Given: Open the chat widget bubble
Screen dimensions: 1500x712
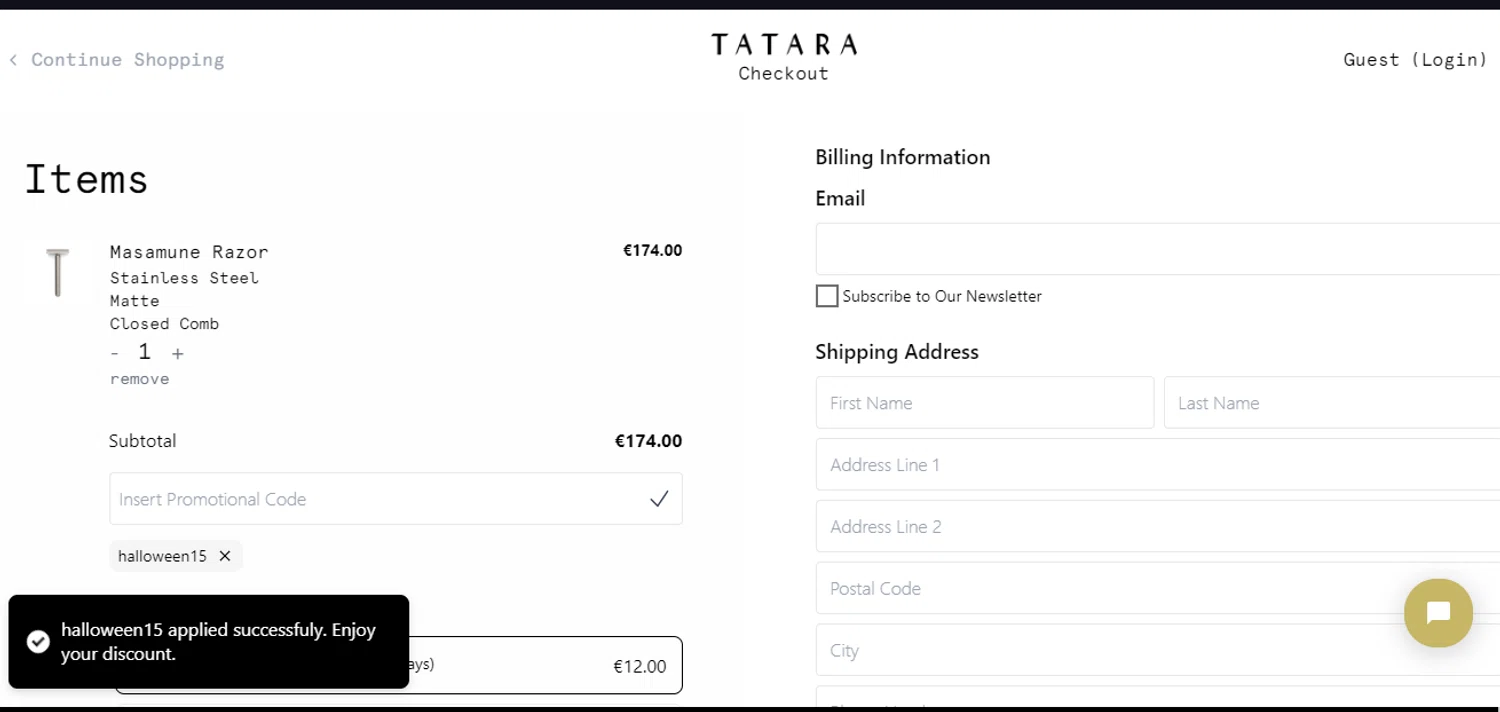Looking at the screenshot, I should [x=1438, y=613].
